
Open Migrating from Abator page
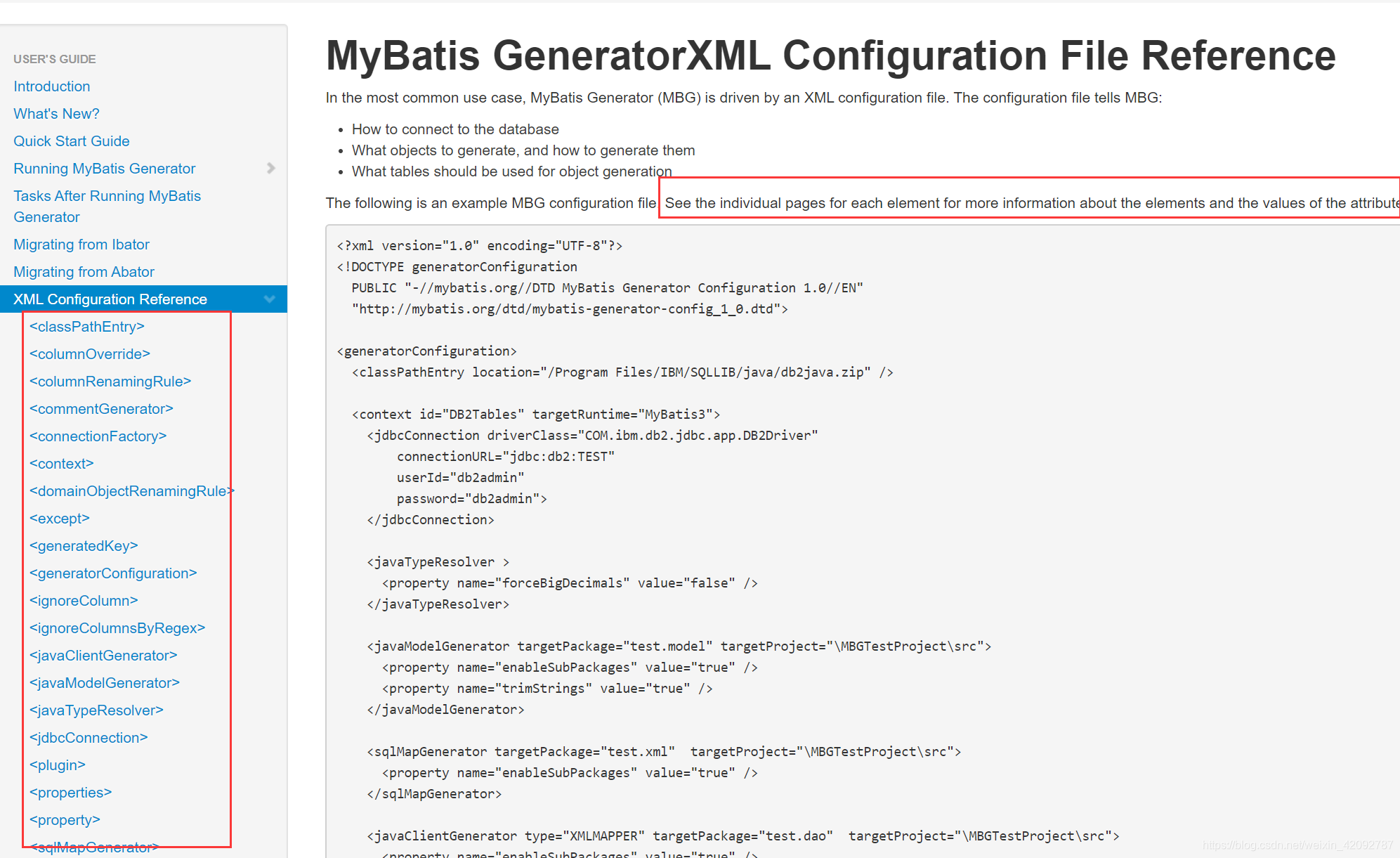(x=84, y=272)
